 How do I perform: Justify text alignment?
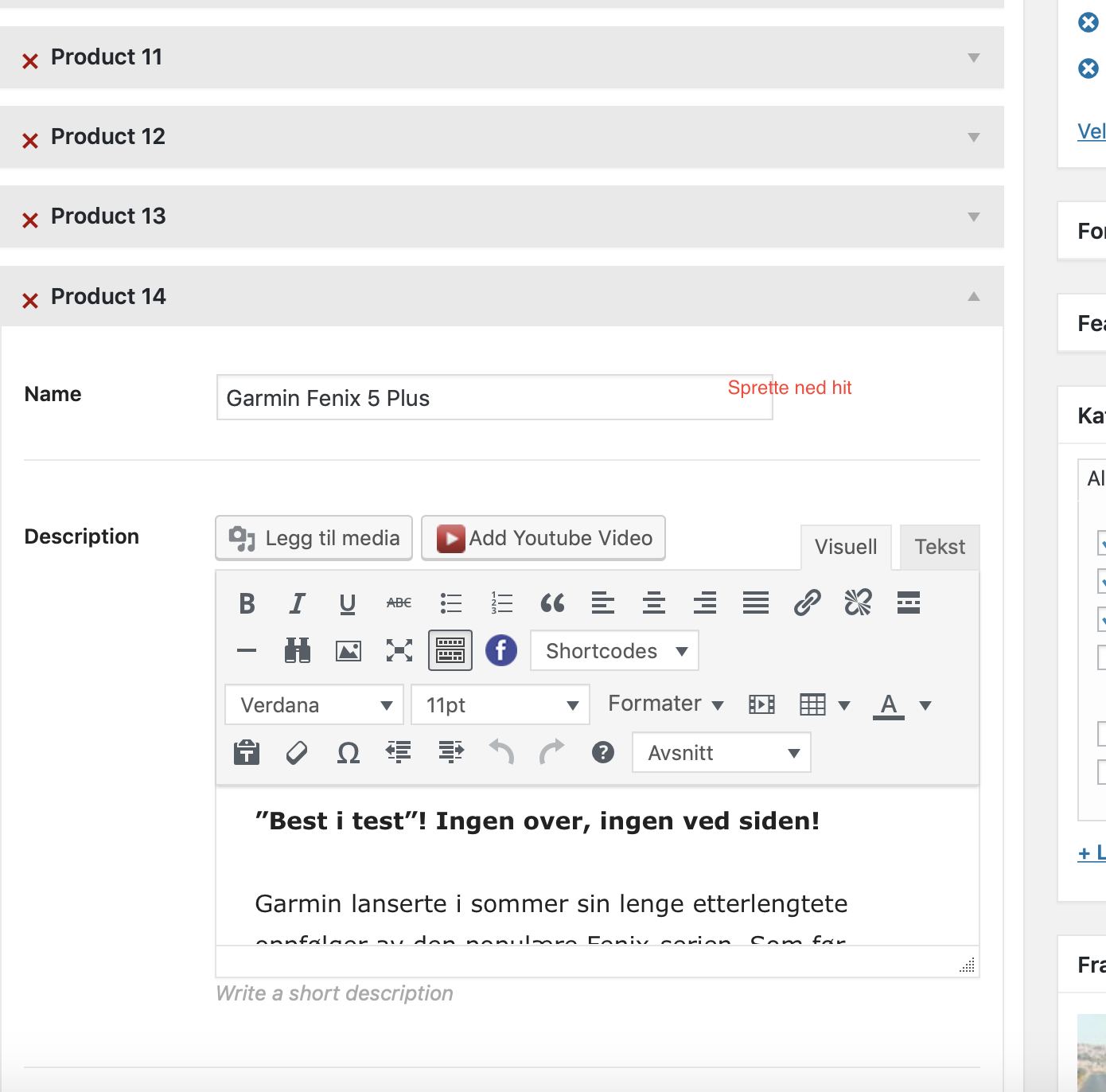tap(756, 603)
